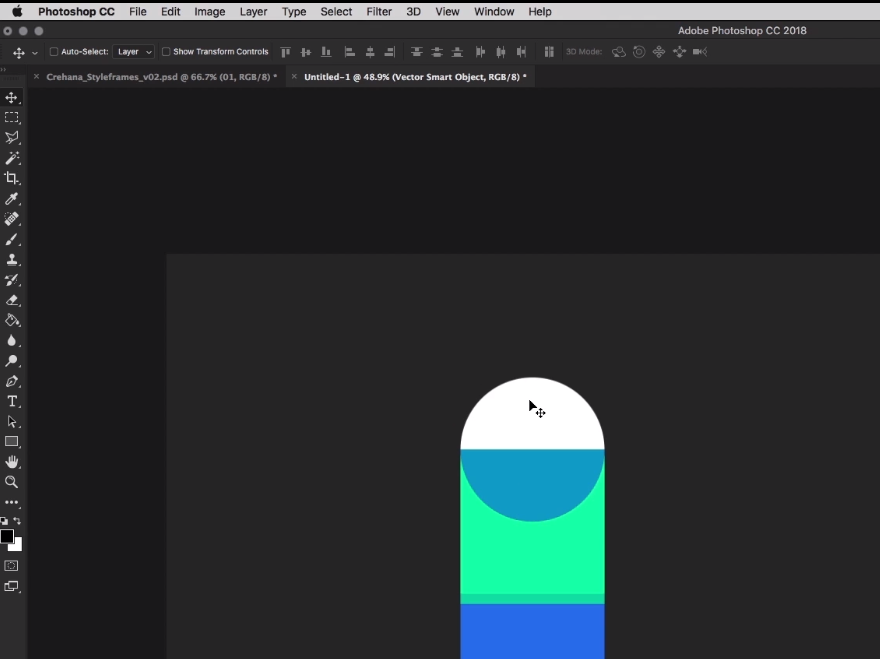The width and height of the screenshot is (880, 659).
Task: Open the Filter menu
Action: coord(379,11)
